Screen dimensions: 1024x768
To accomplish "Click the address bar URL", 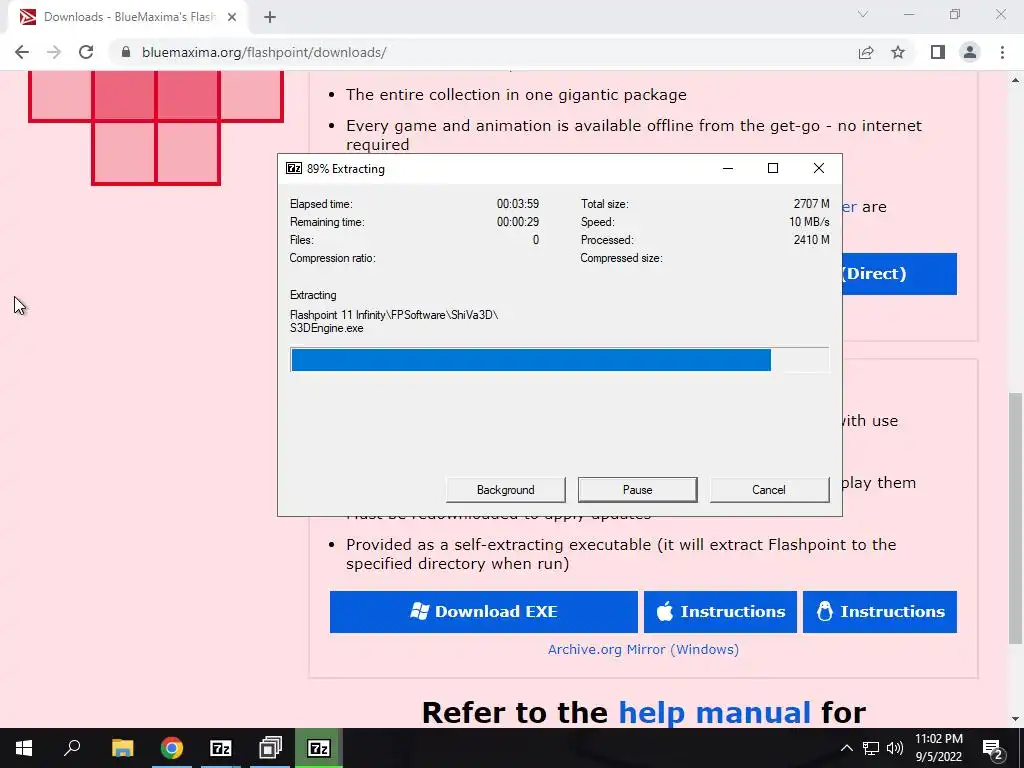I will click(x=264, y=52).
